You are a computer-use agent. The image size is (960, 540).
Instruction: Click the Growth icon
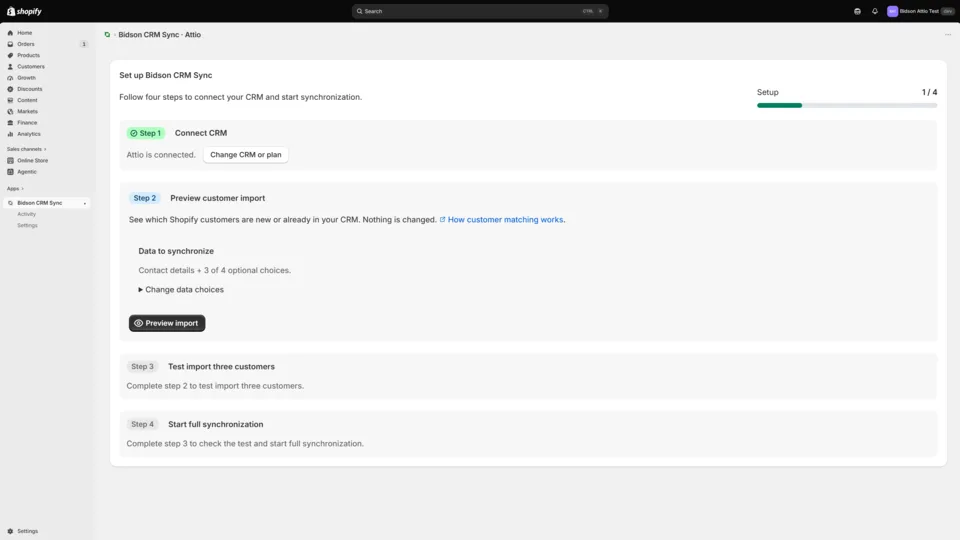tap(10, 78)
